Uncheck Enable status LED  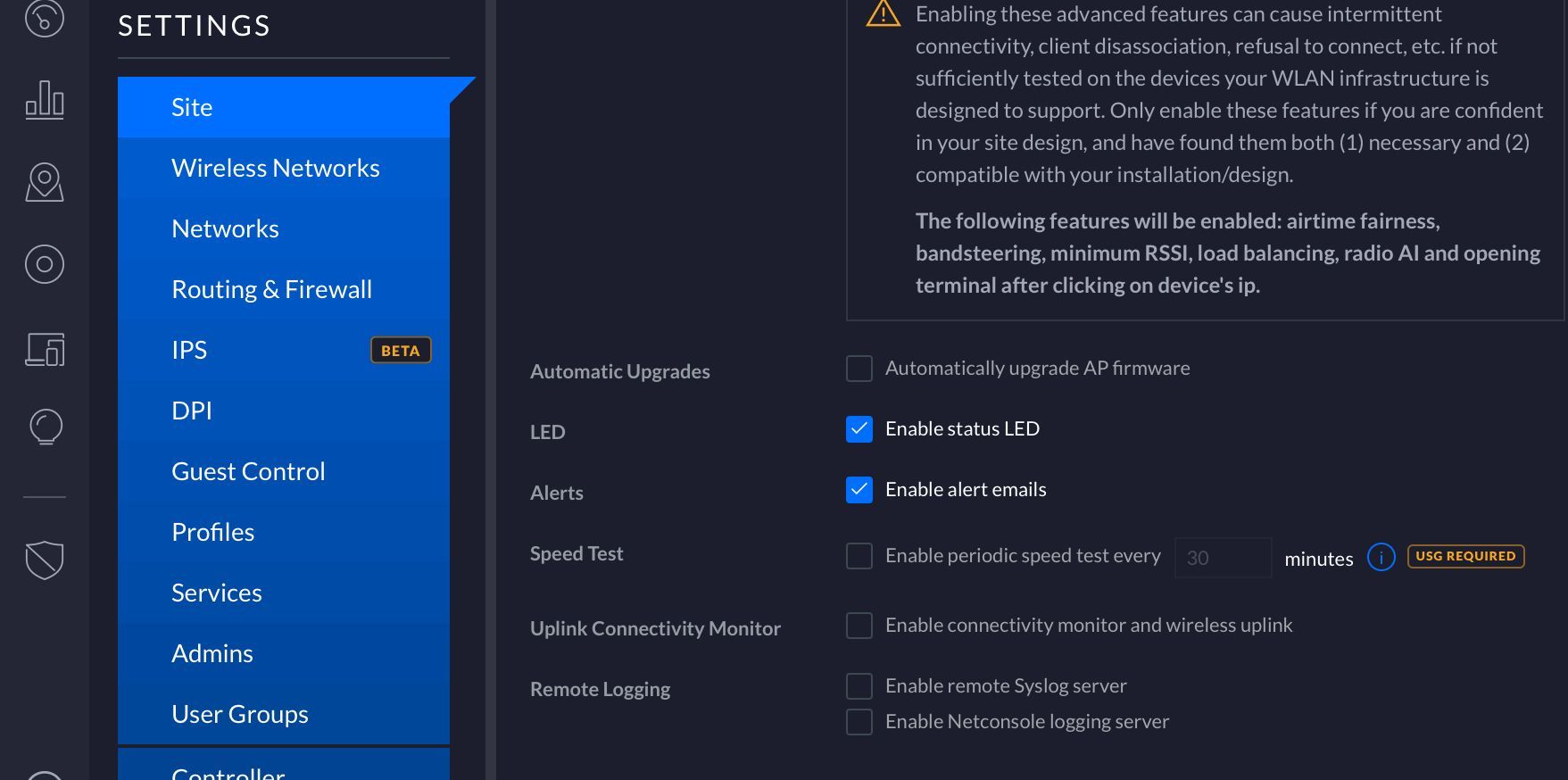pos(859,429)
